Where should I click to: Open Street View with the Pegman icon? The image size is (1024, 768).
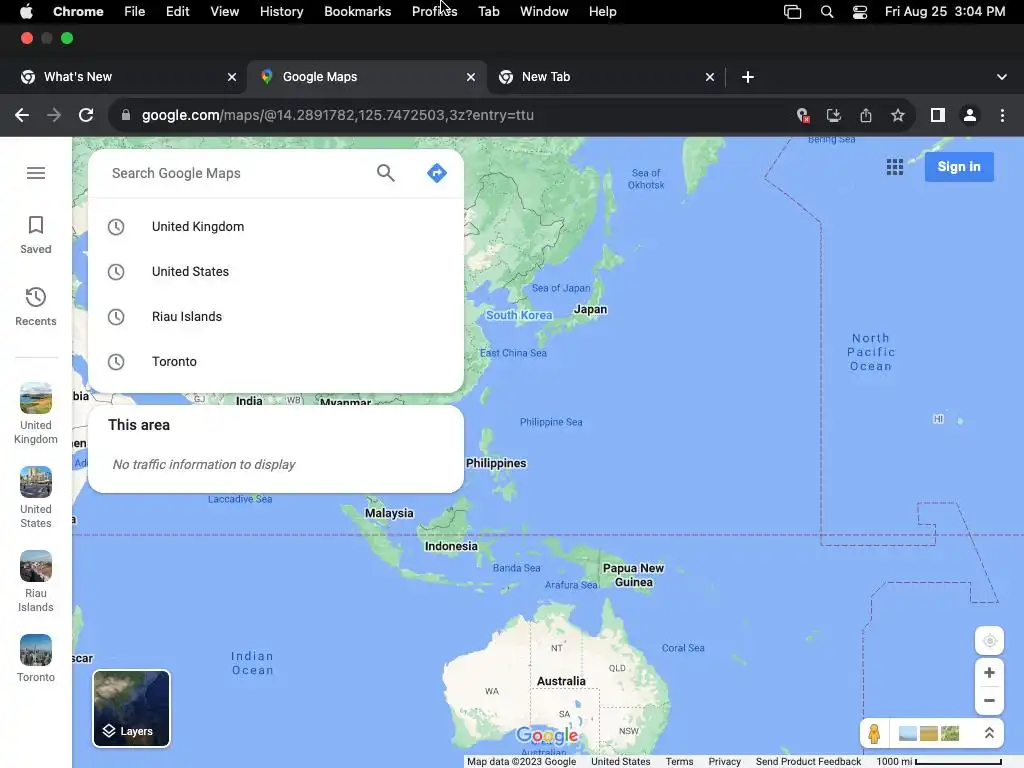pyautogui.click(x=874, y=733)
